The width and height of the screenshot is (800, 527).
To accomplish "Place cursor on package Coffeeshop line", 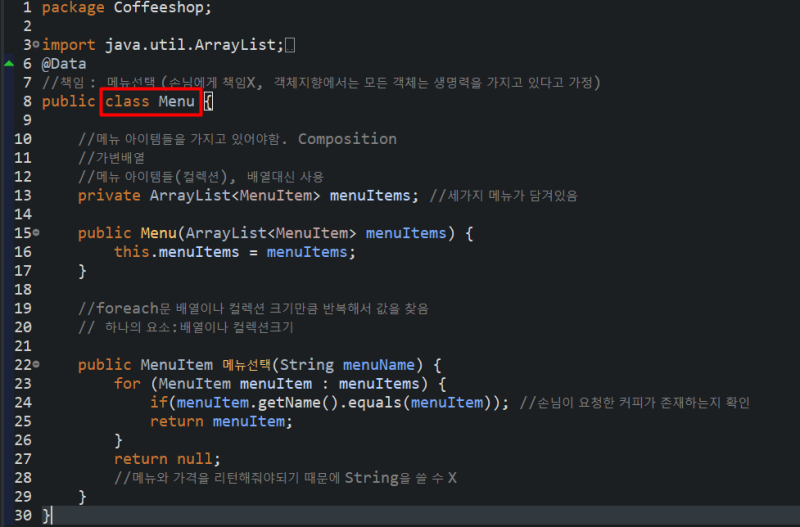I will pos(127,8).
